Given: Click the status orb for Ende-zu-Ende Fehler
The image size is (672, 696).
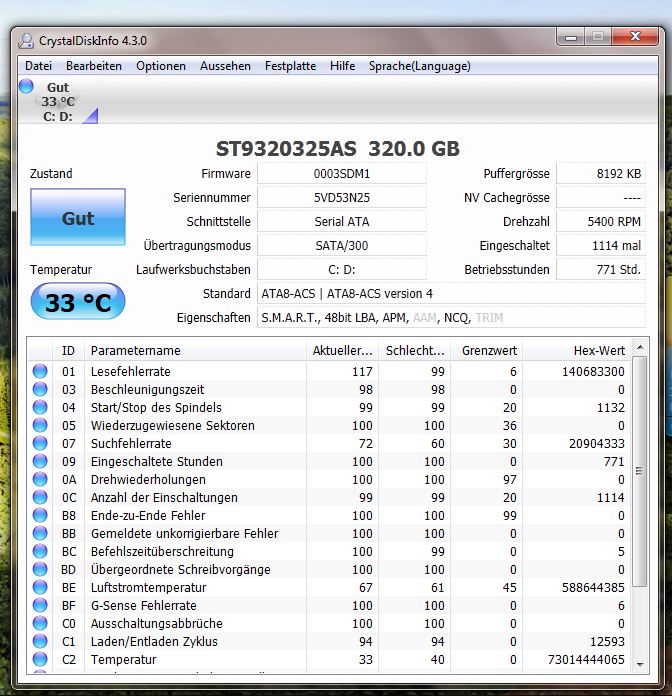Looking at the screenshot, I should 40,515.
